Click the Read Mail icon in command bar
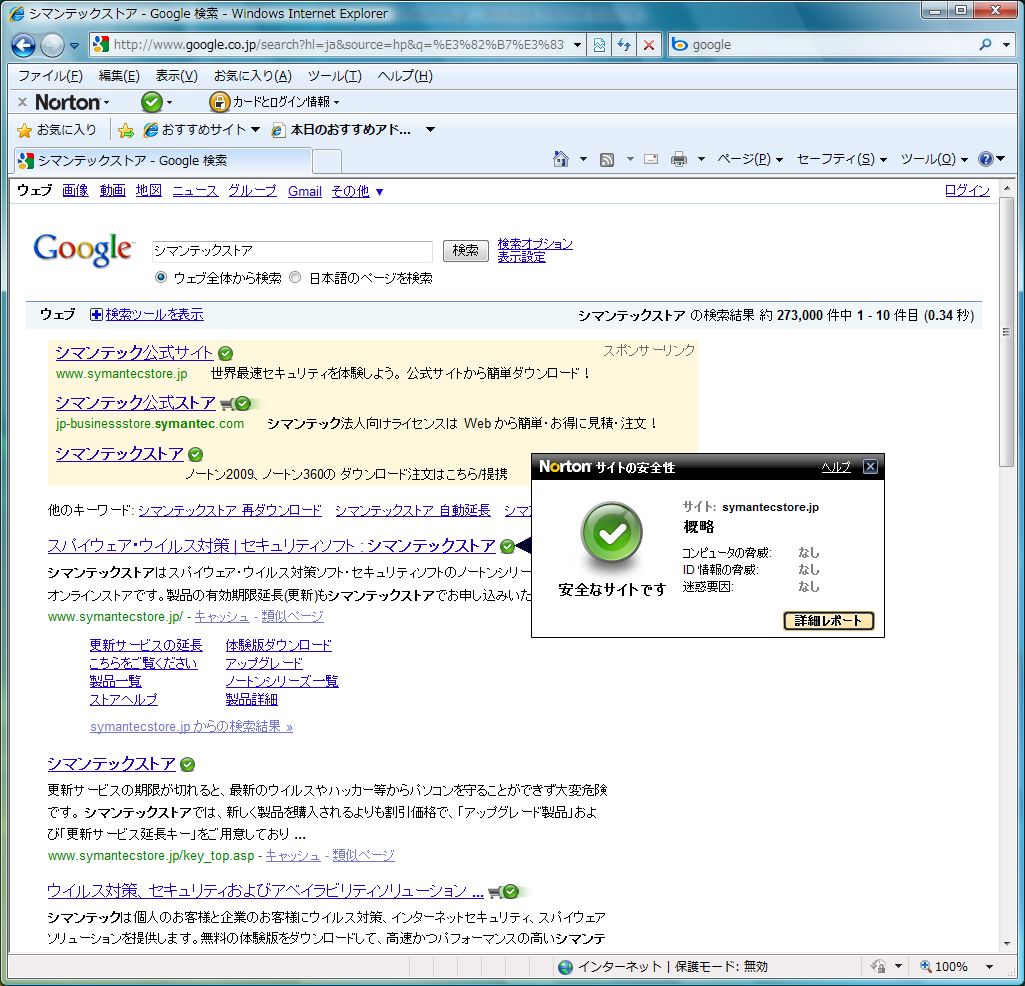The image size is (1025, 986). coord(651,159)
